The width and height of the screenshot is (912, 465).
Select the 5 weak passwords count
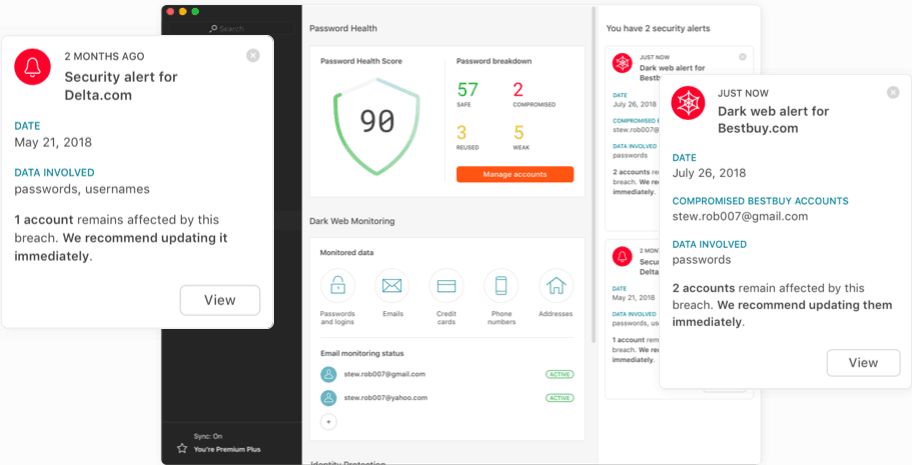coord(518,132)
